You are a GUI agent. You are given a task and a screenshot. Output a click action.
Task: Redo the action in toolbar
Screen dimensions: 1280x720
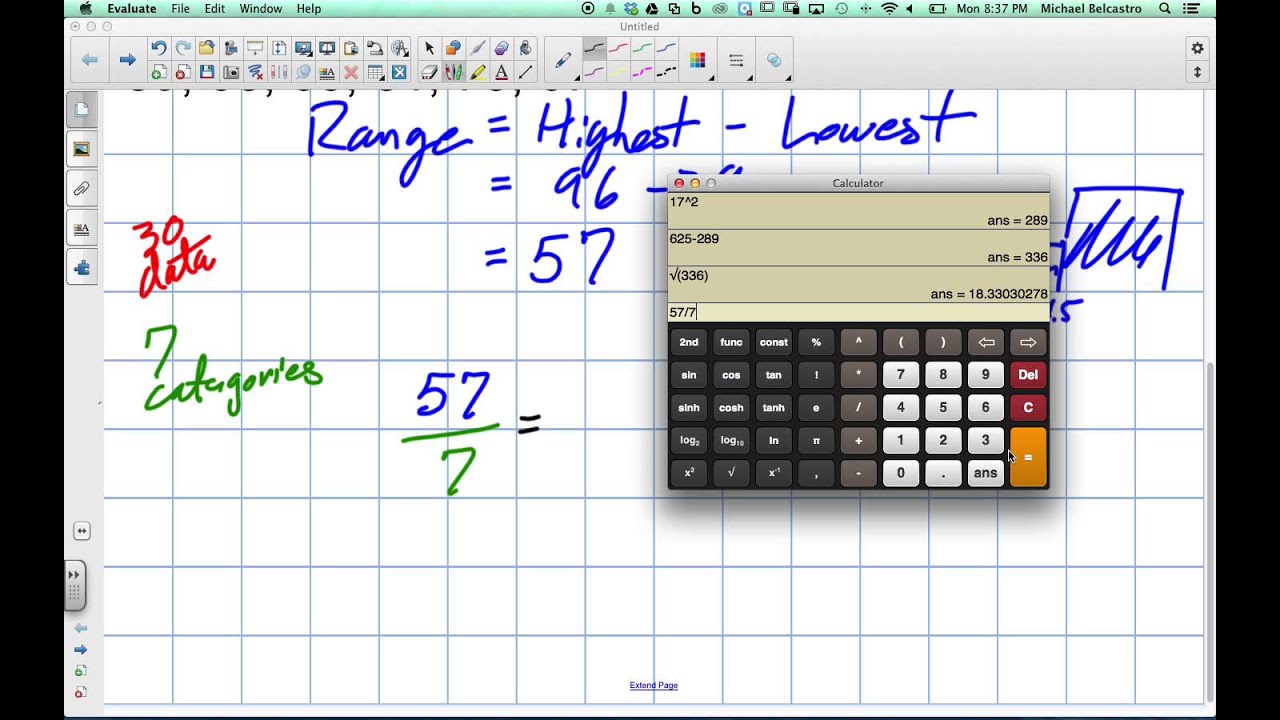[x=183, y=47]
